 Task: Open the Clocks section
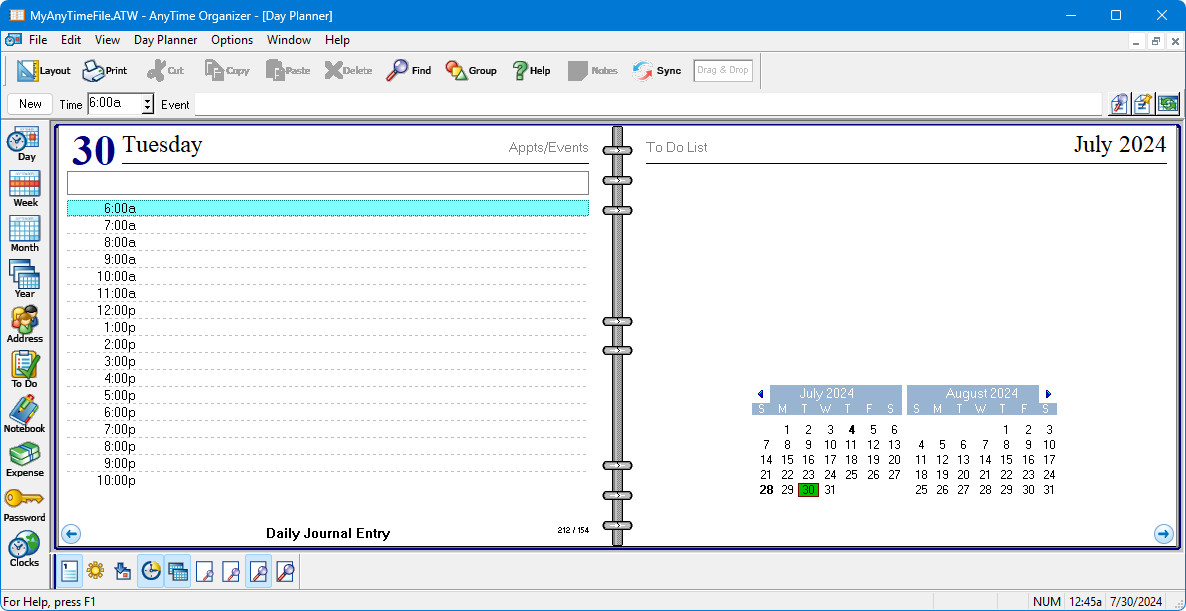(x=25, y=550)
